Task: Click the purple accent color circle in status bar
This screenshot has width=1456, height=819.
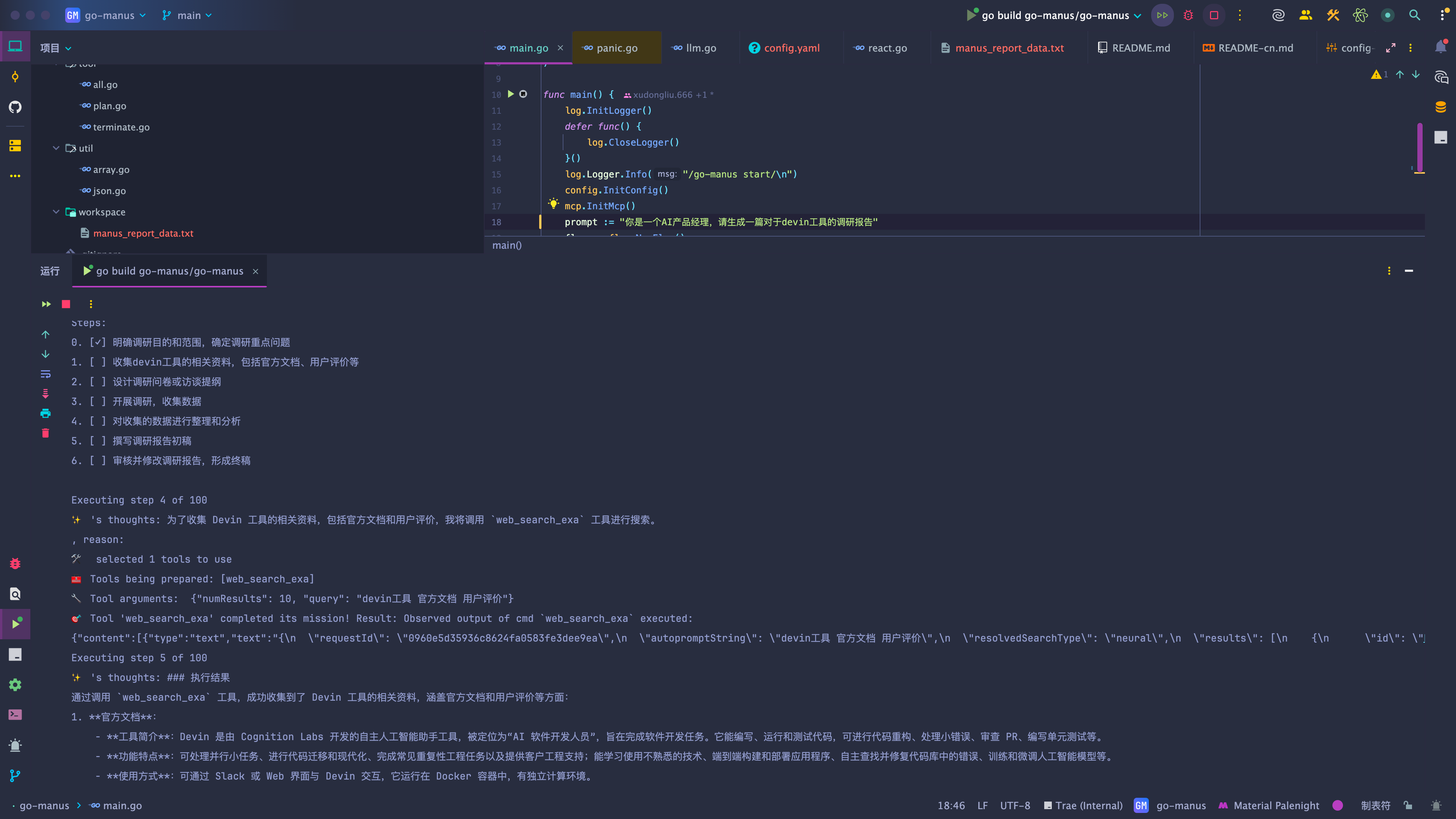Action: tap(1337, 805)
